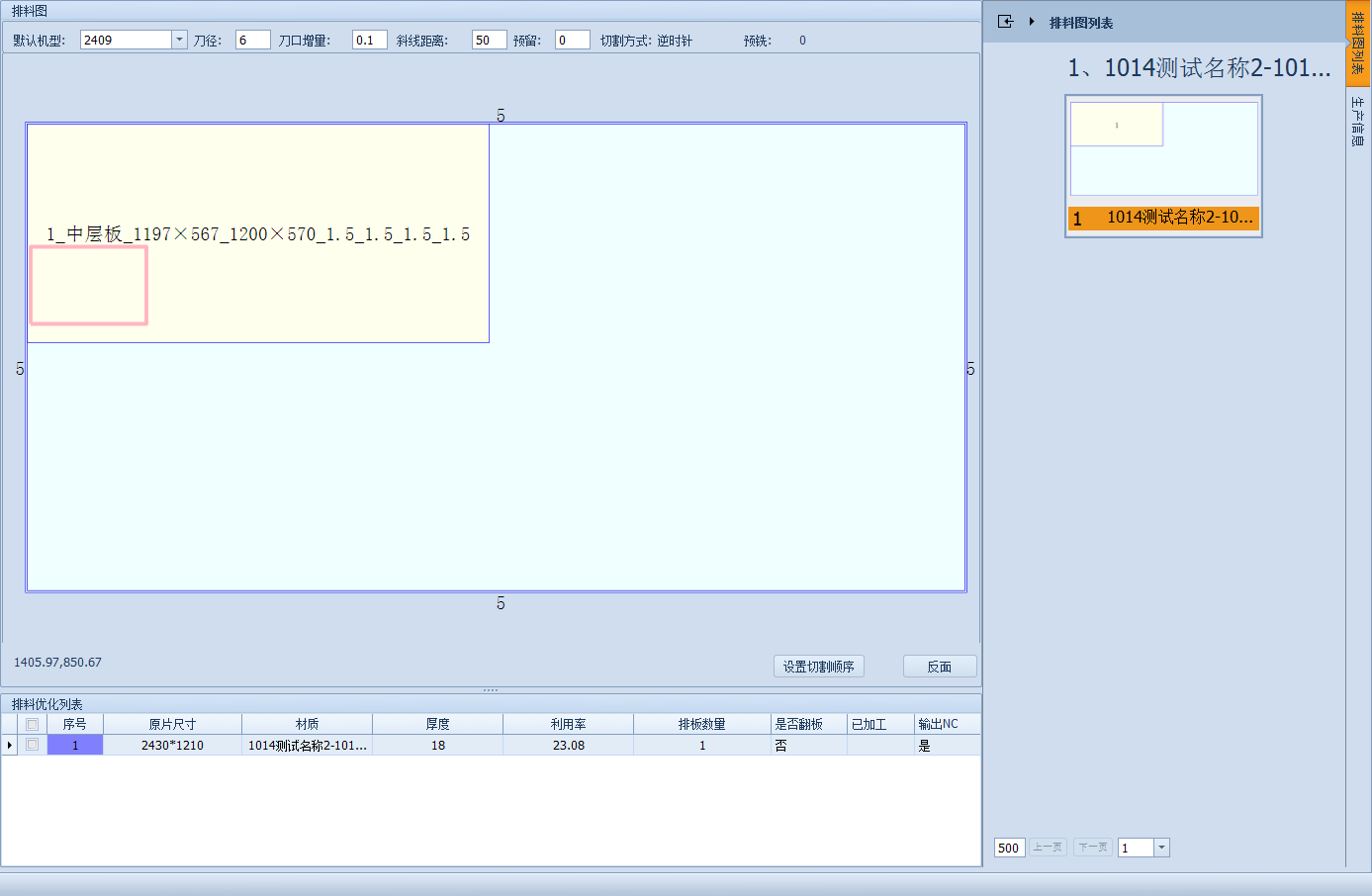Click the pink rectangle inside the 中层板 part
The height and width of the screenshot is (896, 1372).
(89, 285)
